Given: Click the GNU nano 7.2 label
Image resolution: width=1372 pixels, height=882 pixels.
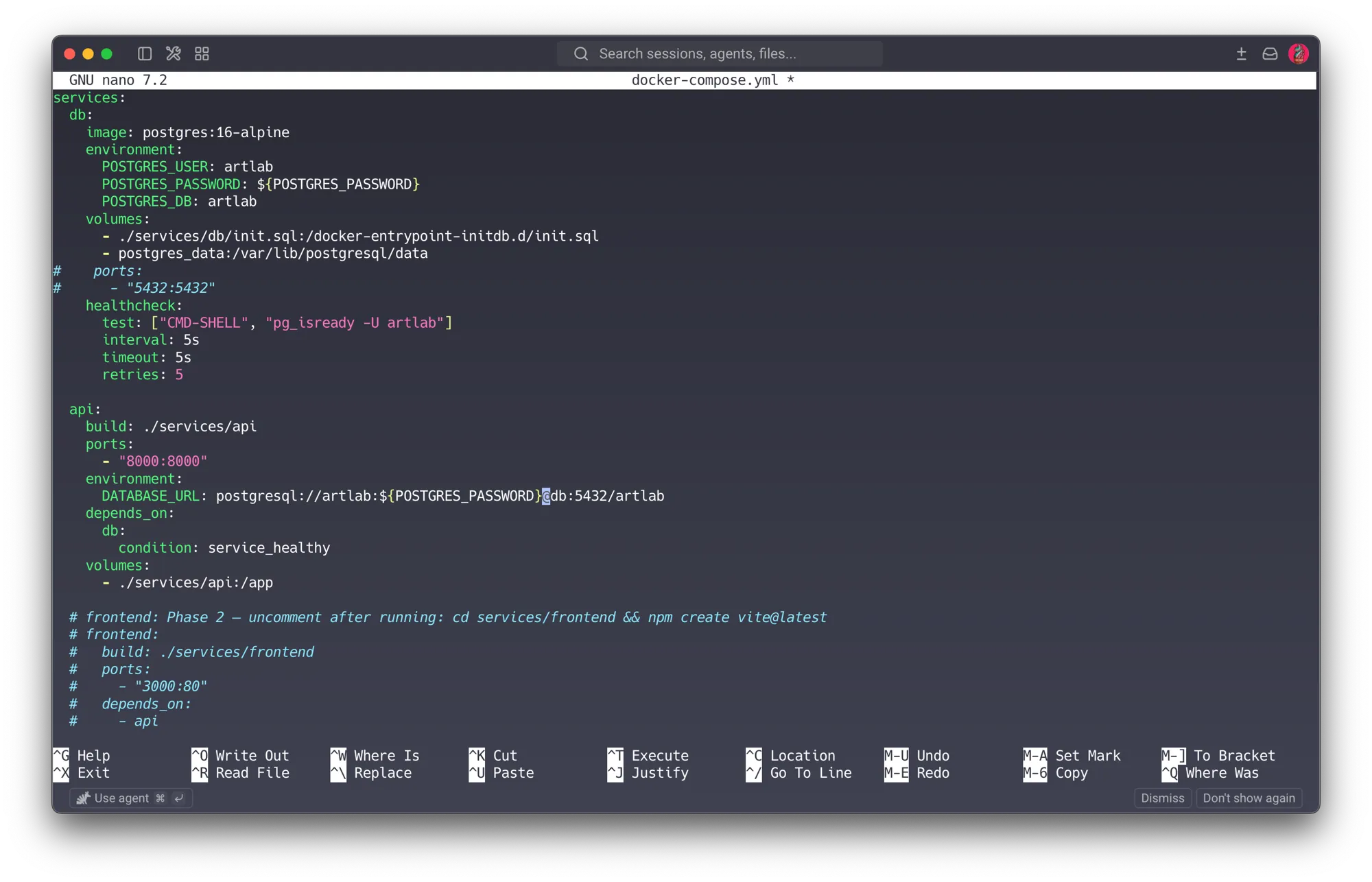Looking at the screenshot, I should click(118, 80).
